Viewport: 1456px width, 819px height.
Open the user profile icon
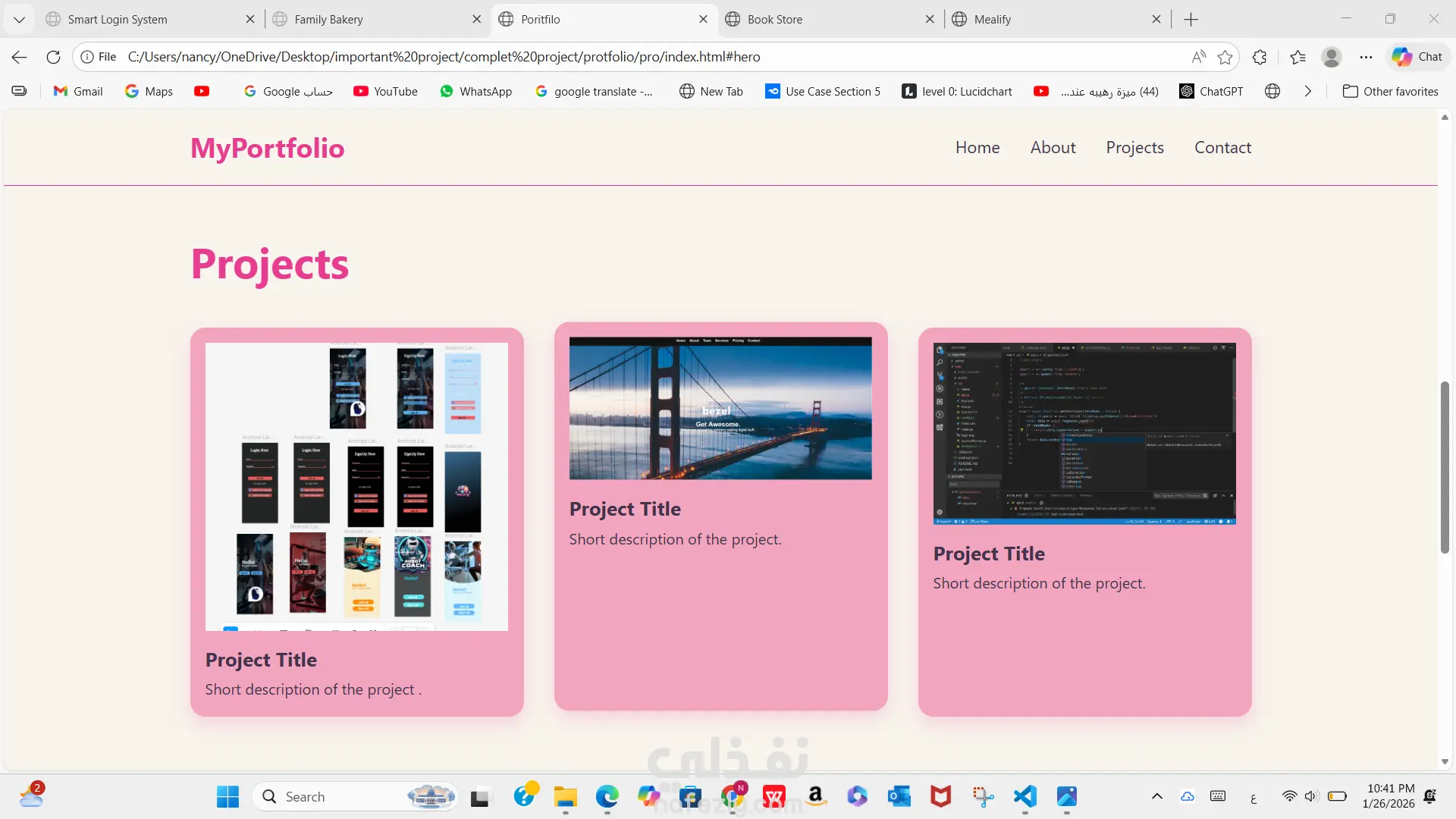click(1331, 57)
